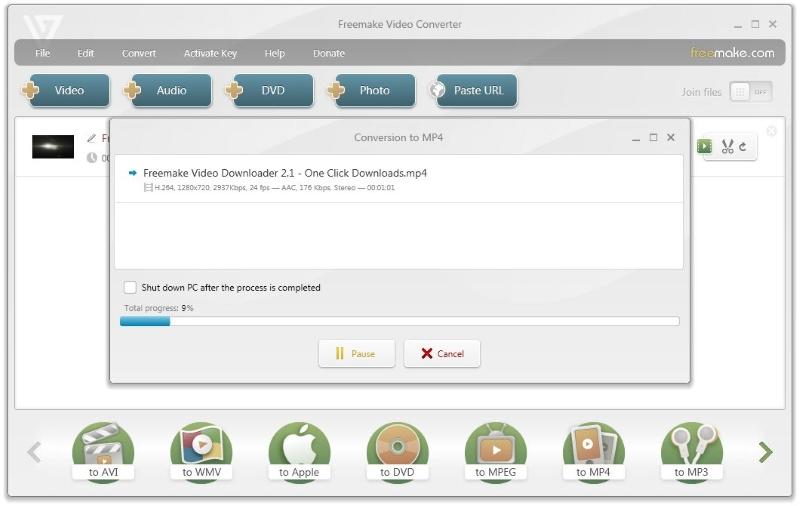Show the previous output formats with the left arrow
Viewport: 800px width, 506px height.
[x=34, y=452]
